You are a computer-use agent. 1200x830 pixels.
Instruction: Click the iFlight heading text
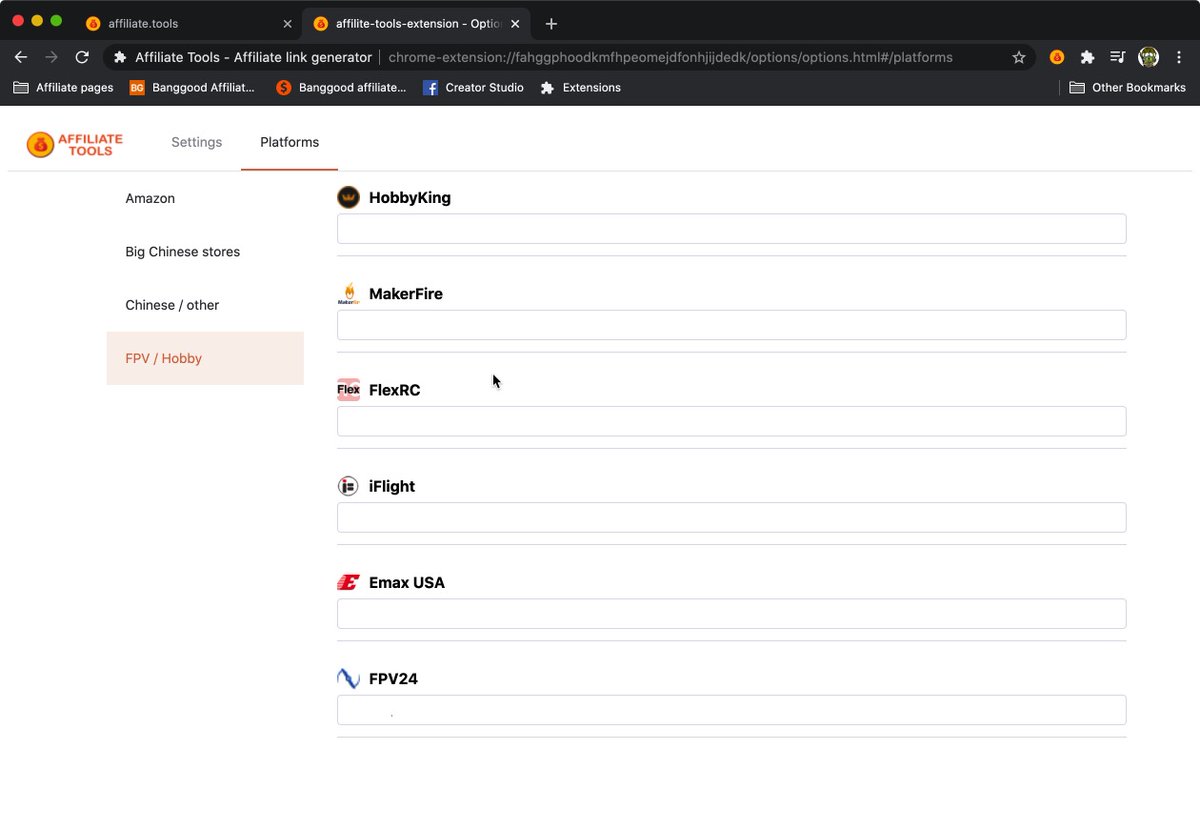pyautogui.click(x=392, y=486)
